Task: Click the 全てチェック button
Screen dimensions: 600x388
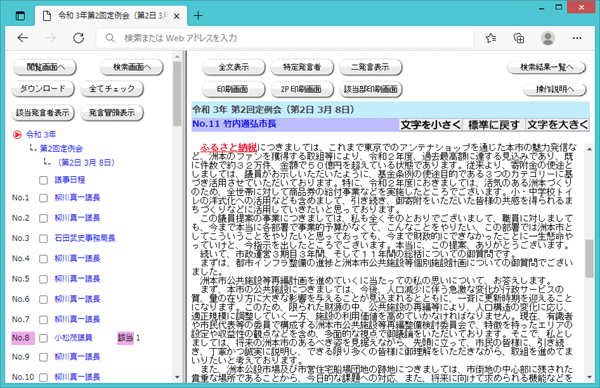Action: coord(112,89)
